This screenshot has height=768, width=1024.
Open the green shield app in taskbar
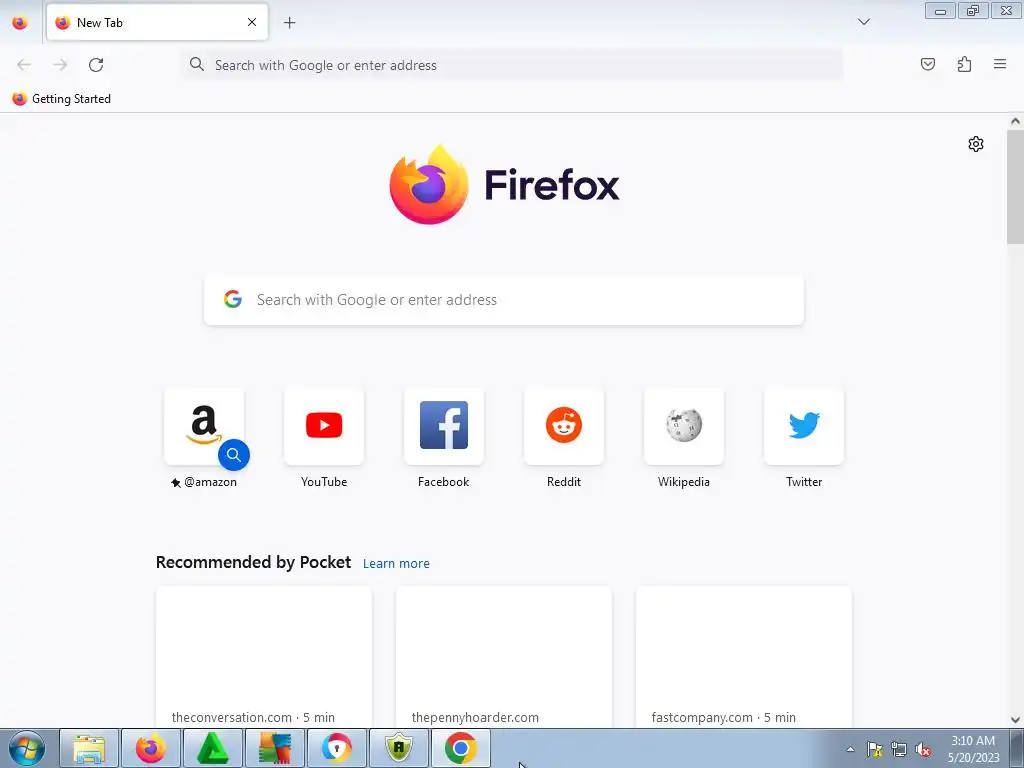399,748
